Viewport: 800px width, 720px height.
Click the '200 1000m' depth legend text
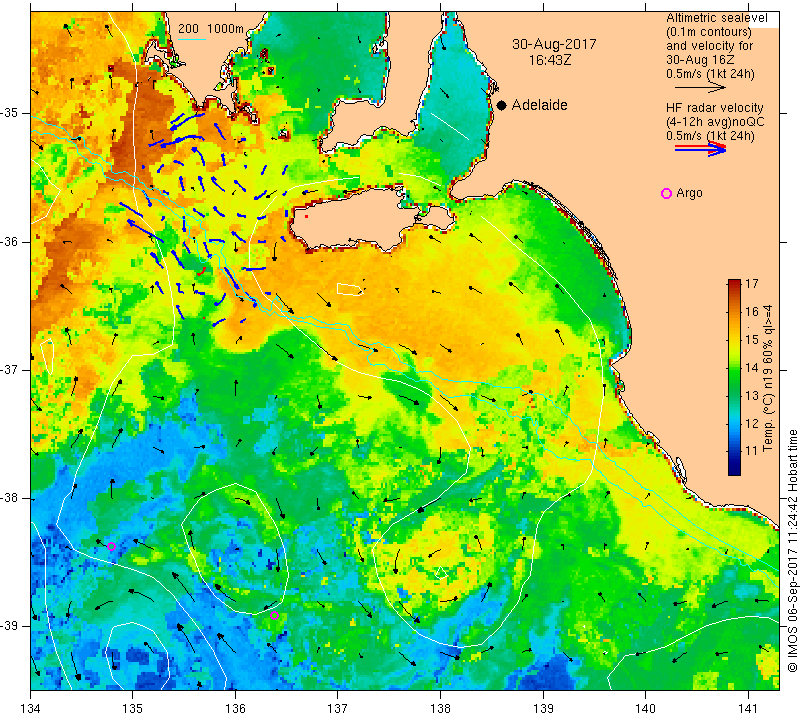211,29
